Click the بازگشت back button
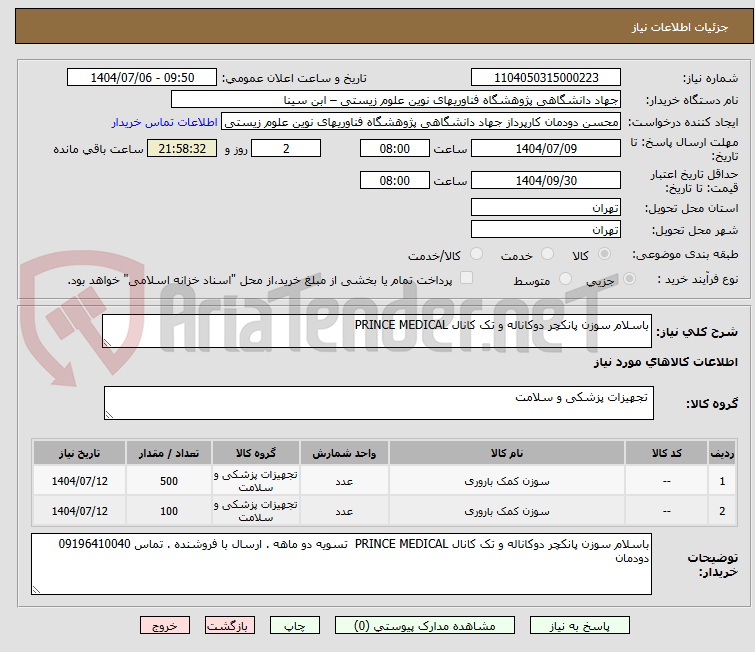Screen dimensions: 755x652 click(x=229, y=626)
